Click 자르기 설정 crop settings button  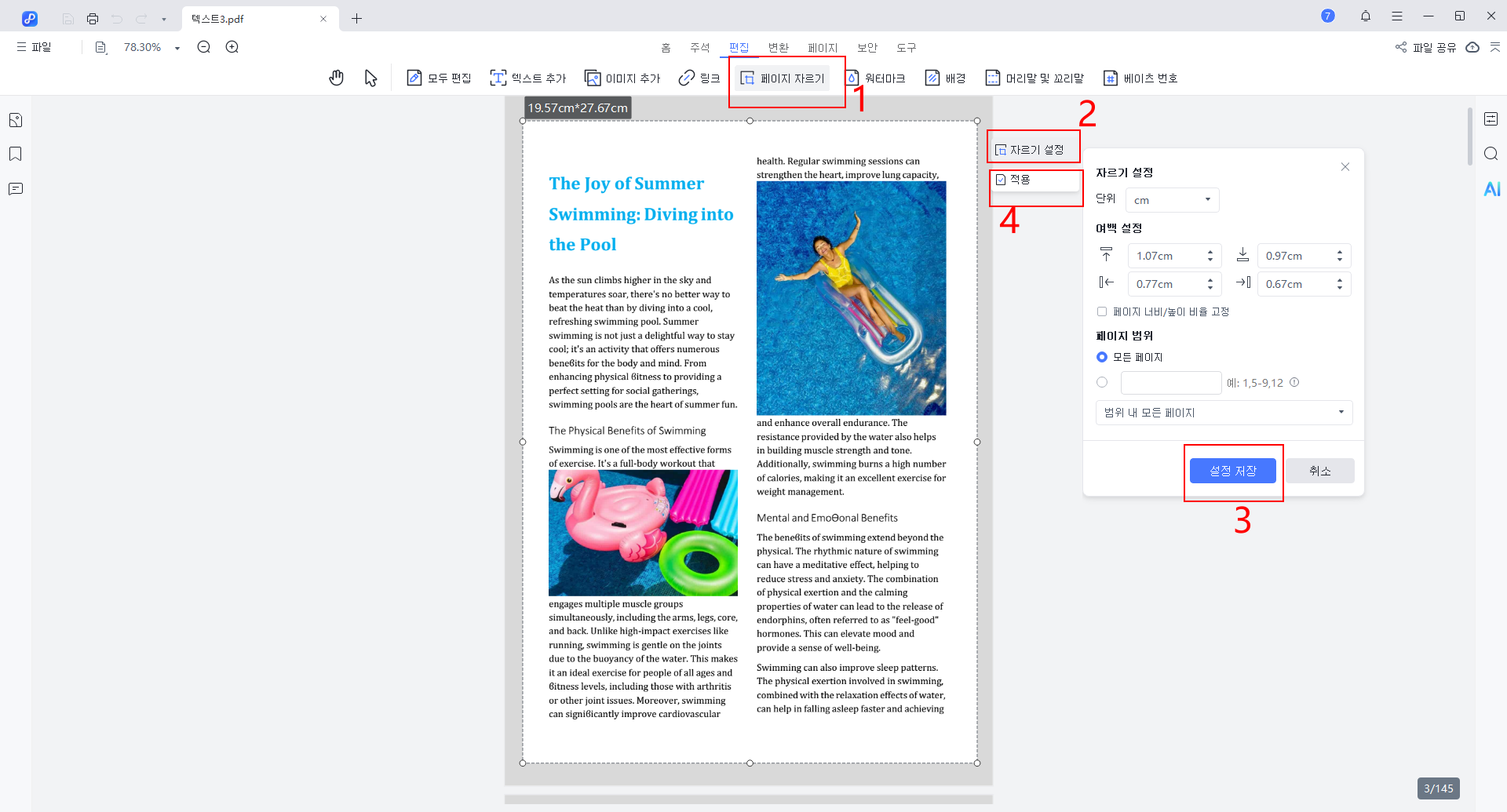tap(1033, 149)
